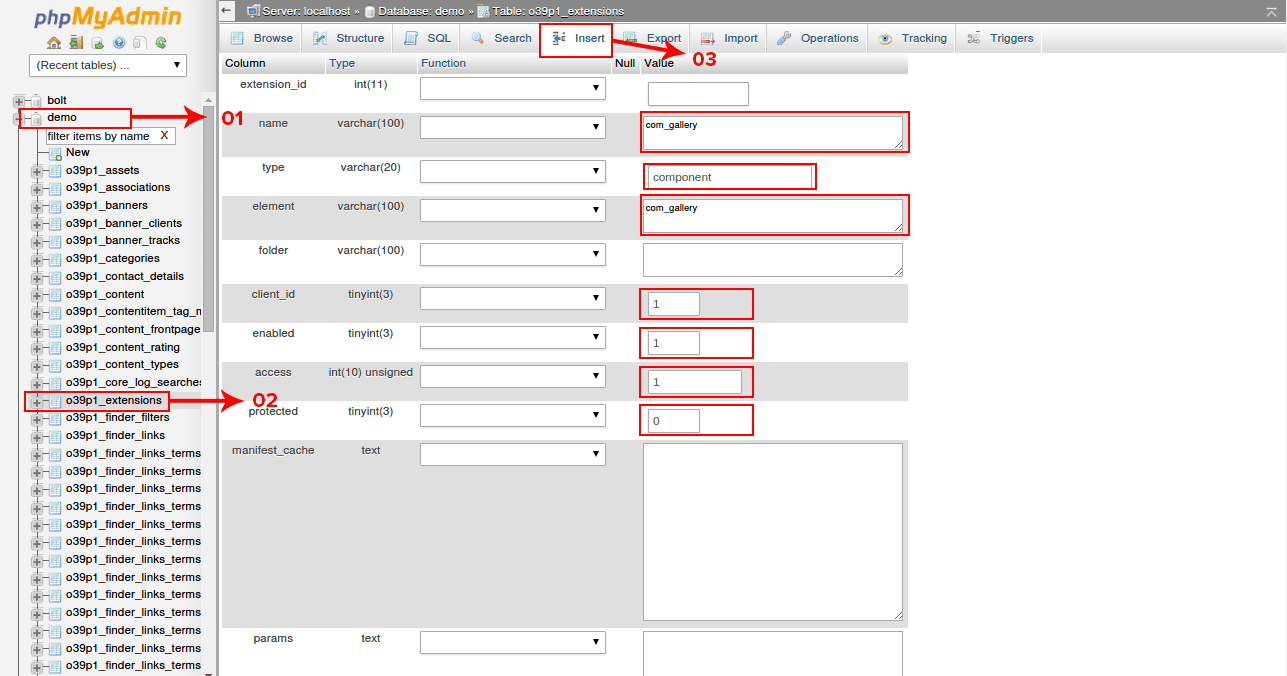The width and height of the screenshot is (1287, 676).
Task: Open the Operations tab
Action: (x=817, y=38)
